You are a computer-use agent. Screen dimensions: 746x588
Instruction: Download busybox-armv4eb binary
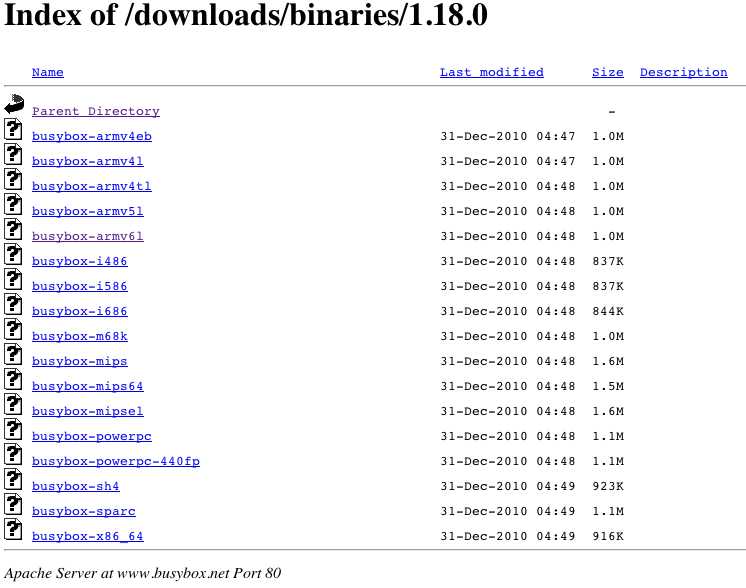coord(92,137)
